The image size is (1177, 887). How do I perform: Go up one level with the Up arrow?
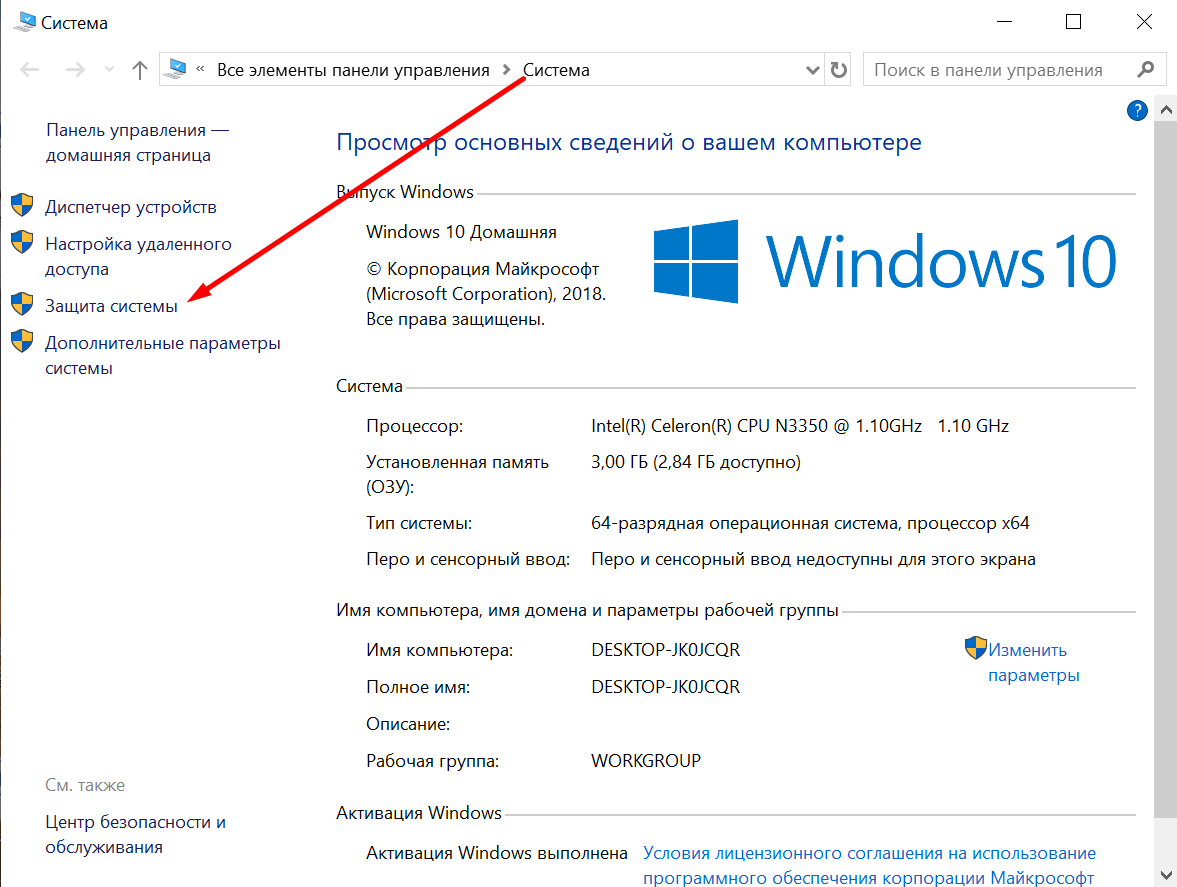click(140, 71)
